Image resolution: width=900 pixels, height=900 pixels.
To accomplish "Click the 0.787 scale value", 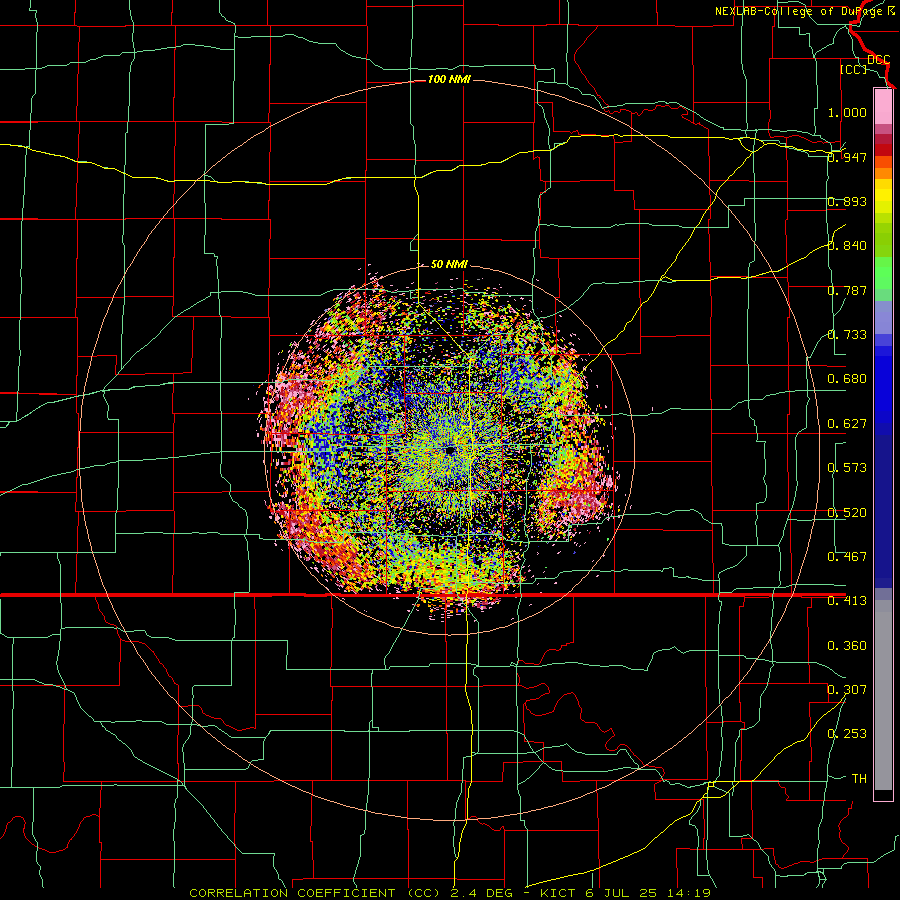I will click(x=847, y=290).
